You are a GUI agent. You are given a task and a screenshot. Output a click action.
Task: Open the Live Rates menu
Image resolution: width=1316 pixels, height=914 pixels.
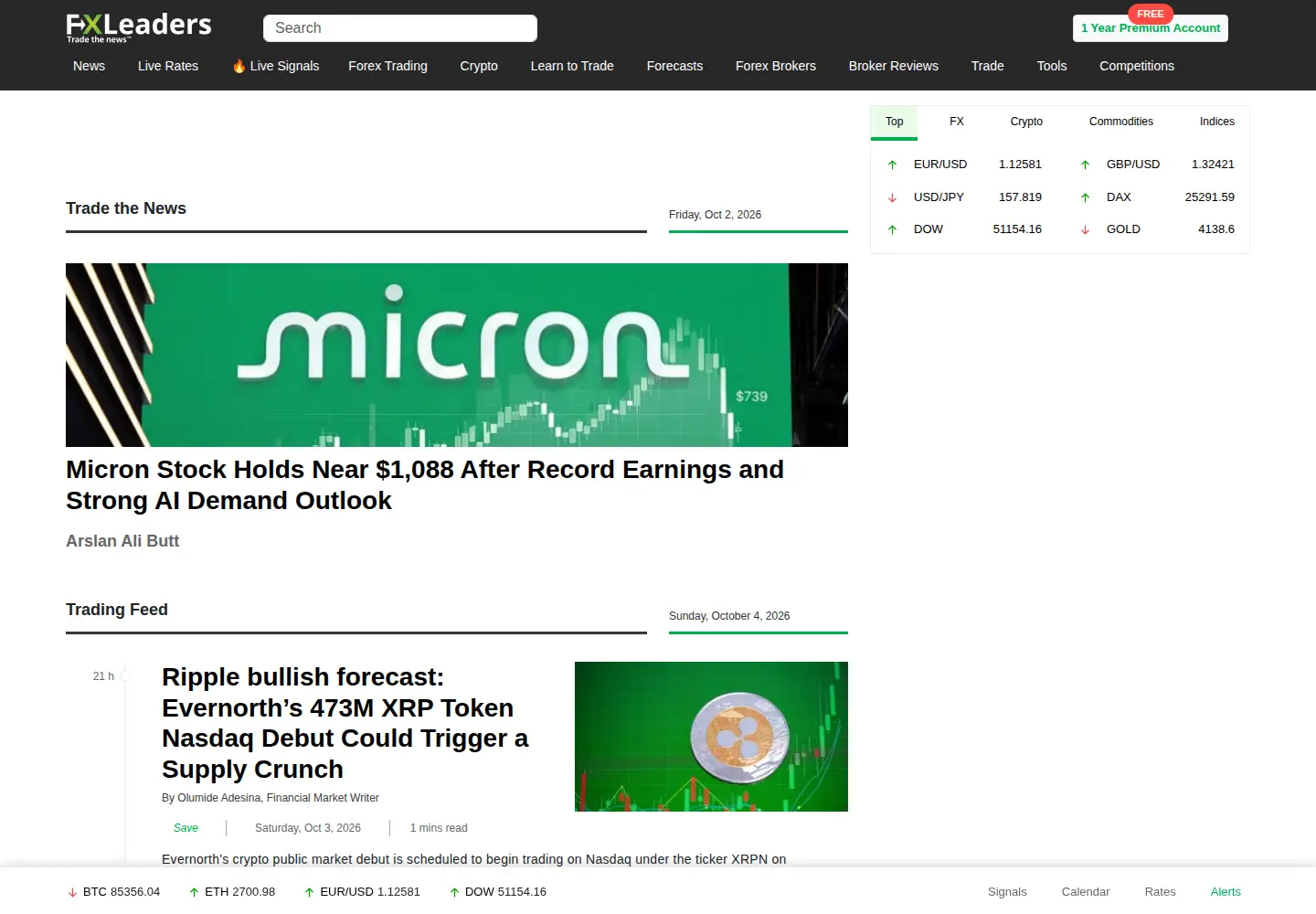[168, 66]
